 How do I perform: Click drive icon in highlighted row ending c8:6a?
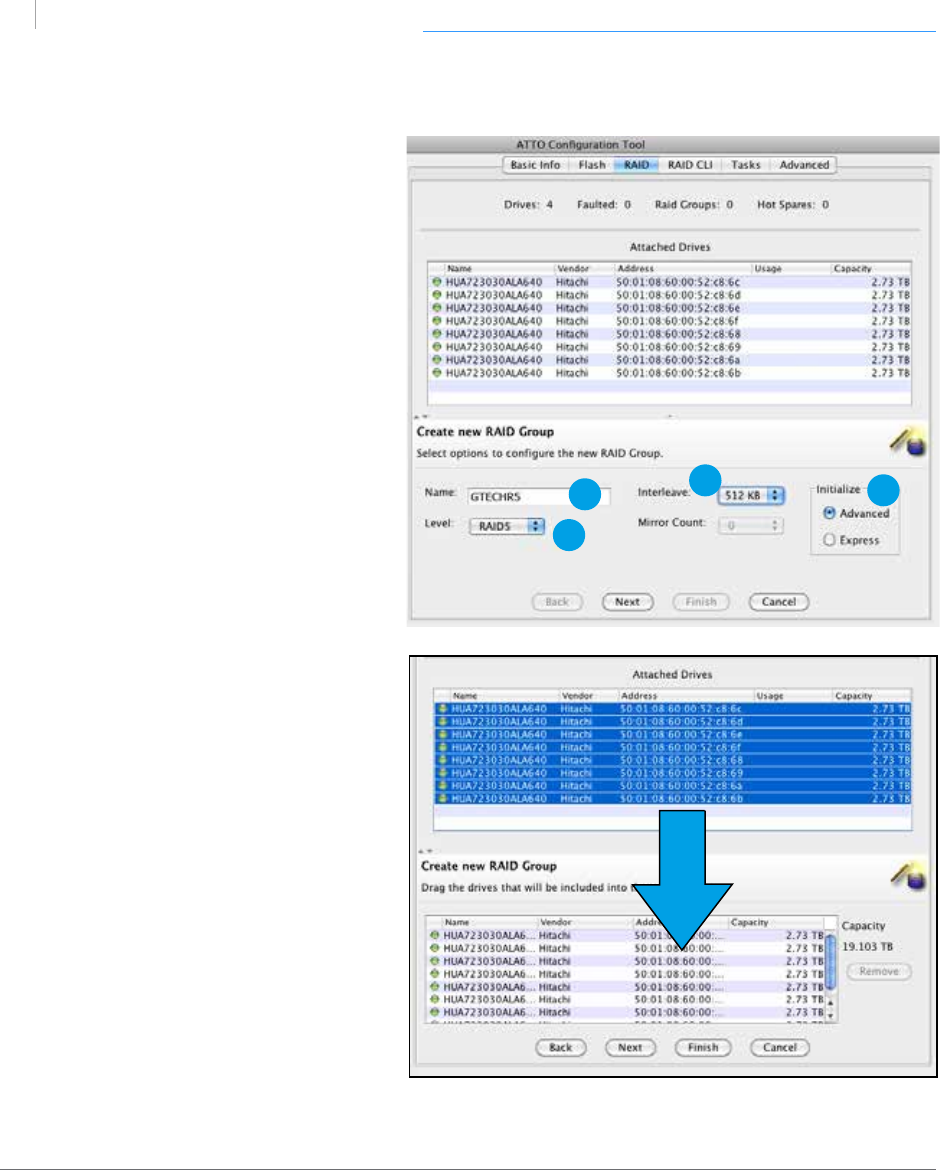point(442,786)
